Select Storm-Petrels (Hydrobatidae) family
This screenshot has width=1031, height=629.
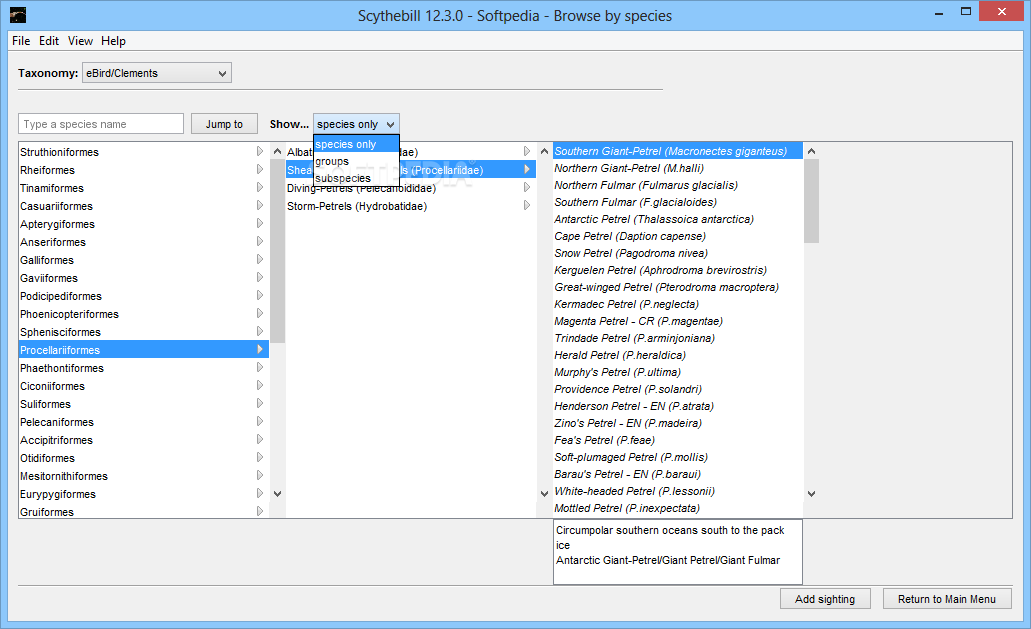(x=410, y=206)
